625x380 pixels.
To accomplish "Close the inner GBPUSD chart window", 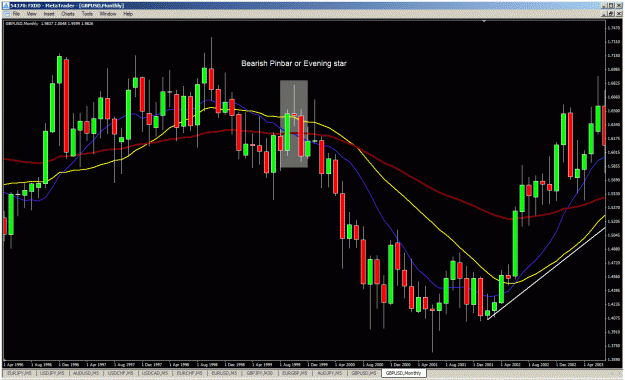I will pos(619,14).
